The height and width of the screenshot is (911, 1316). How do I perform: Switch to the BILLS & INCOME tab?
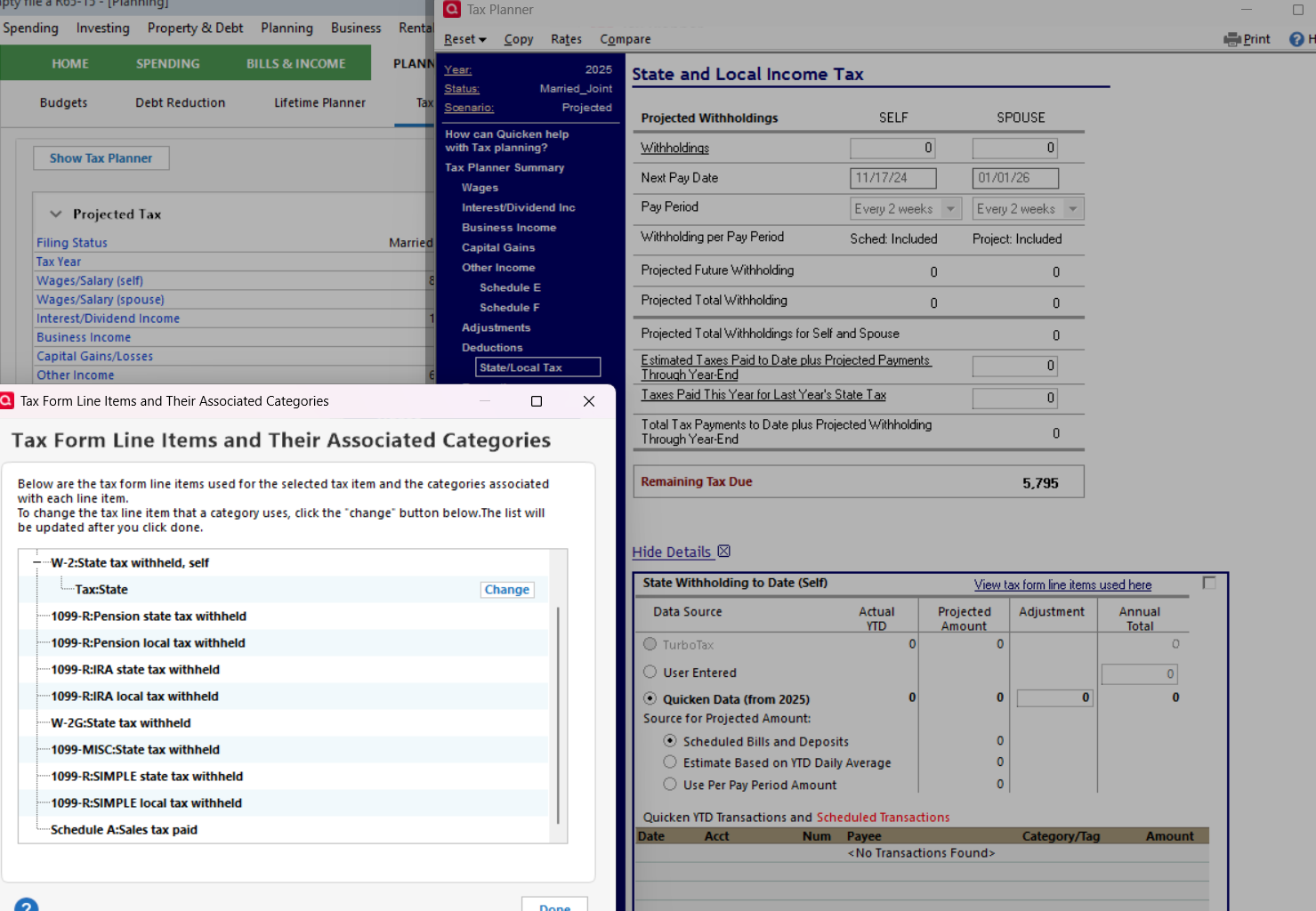[296, 64]
